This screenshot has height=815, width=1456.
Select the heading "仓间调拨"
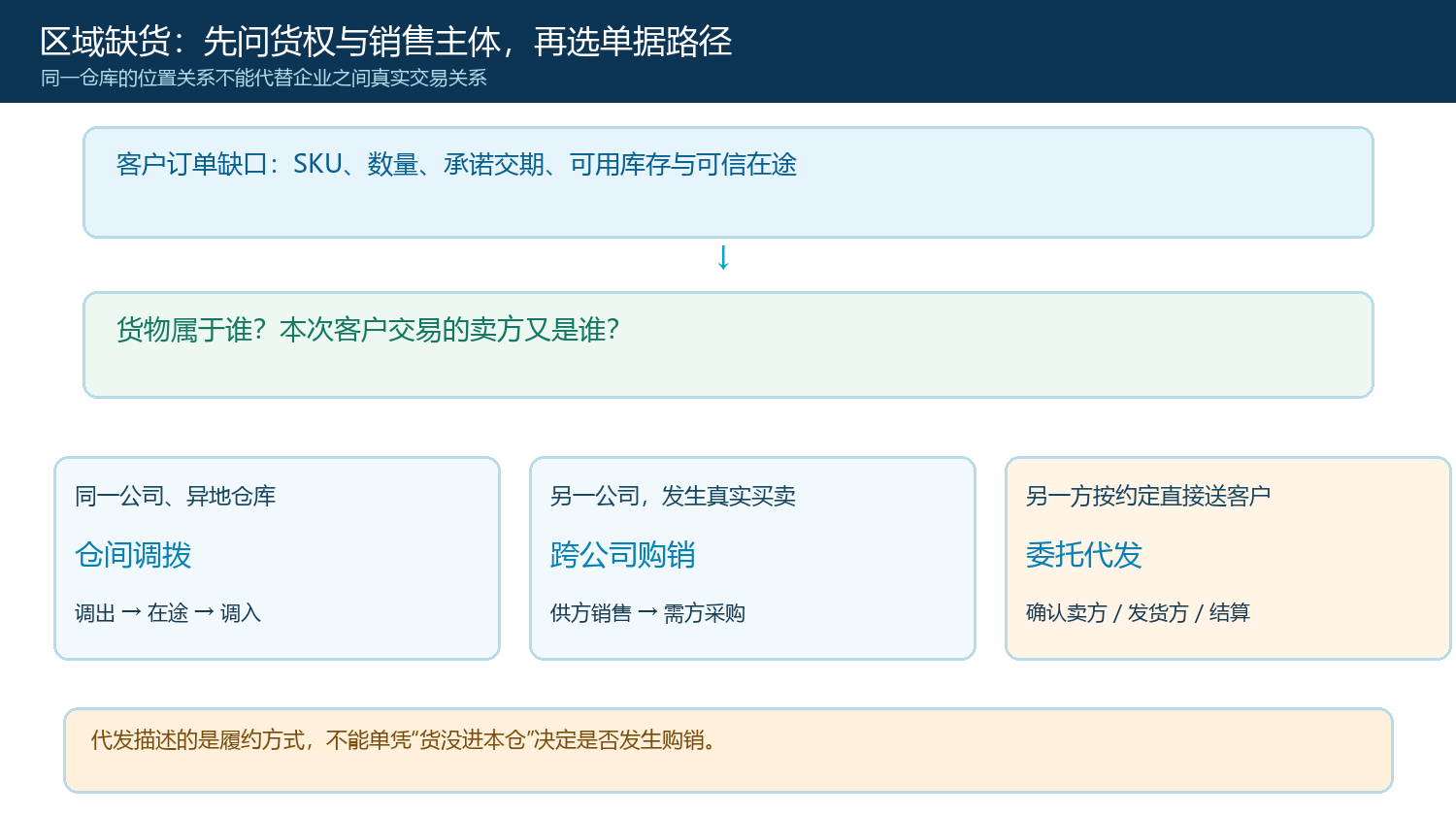pyautogui.click(x=133, y=555)
